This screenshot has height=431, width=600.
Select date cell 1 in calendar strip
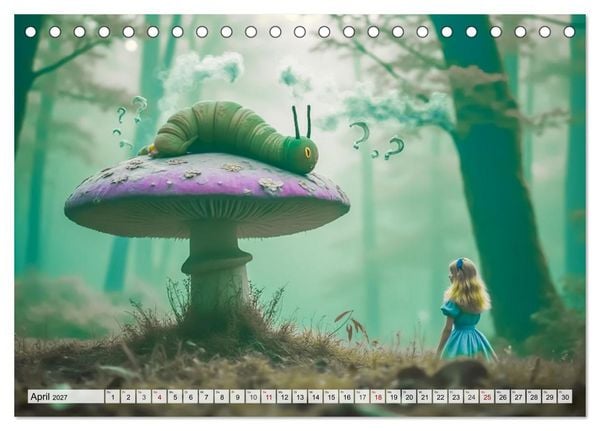112,397
